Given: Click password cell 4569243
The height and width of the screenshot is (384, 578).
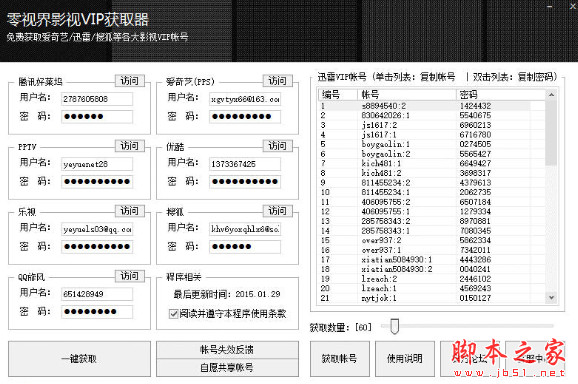Looking at the screenshot, I should click(475, 288).
